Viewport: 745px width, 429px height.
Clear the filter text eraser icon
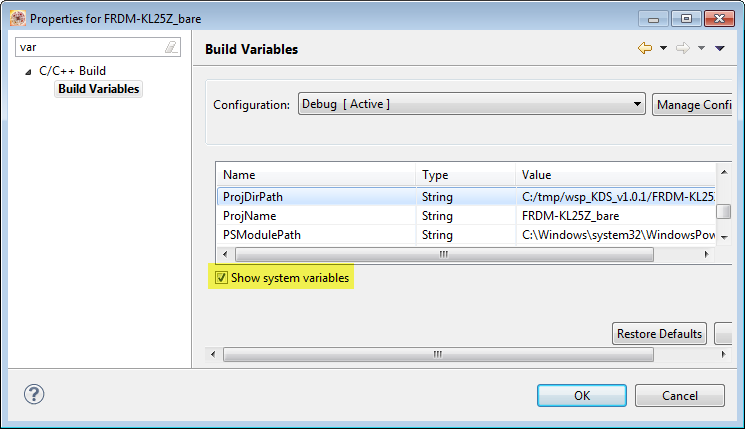tap(170, 47)
